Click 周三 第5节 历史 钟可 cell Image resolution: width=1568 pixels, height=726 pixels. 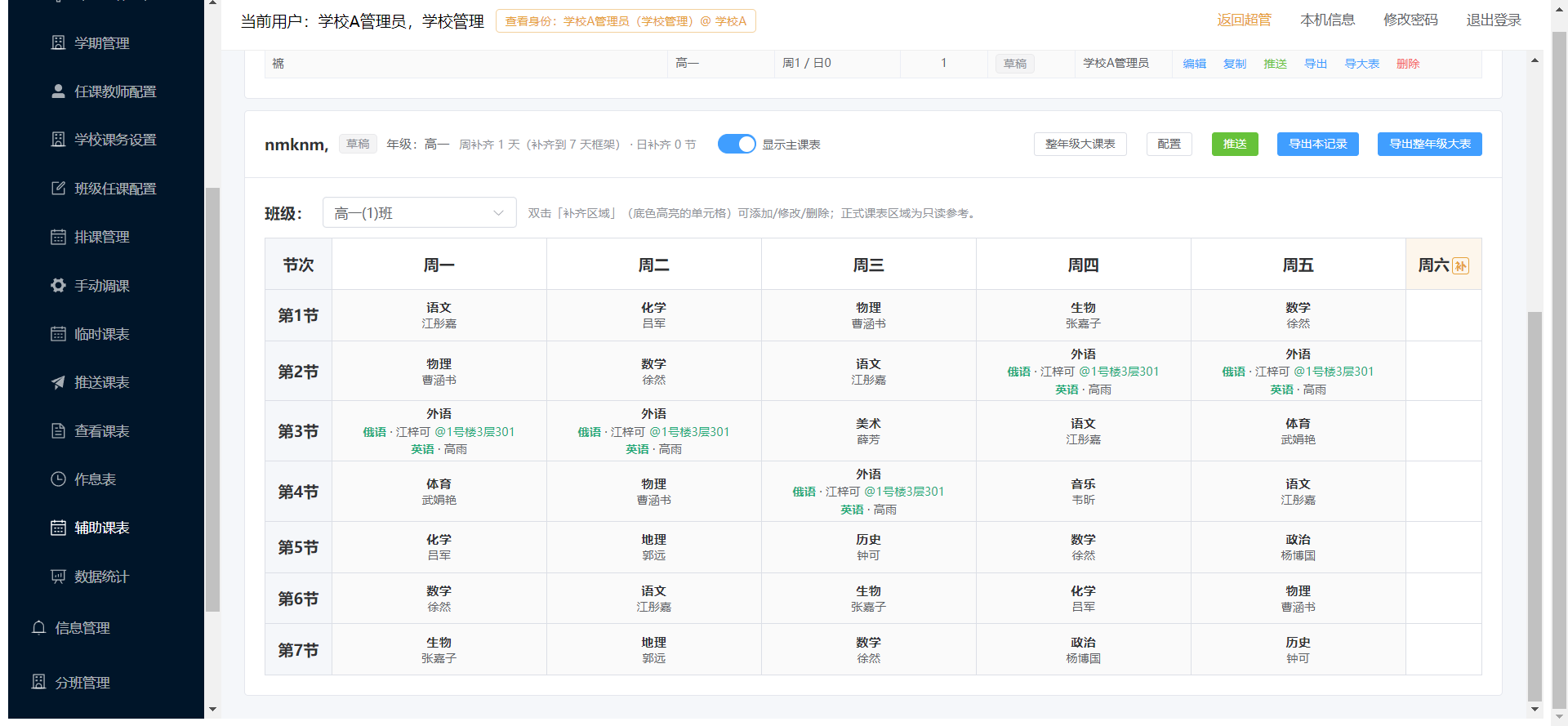pos(868,547)
